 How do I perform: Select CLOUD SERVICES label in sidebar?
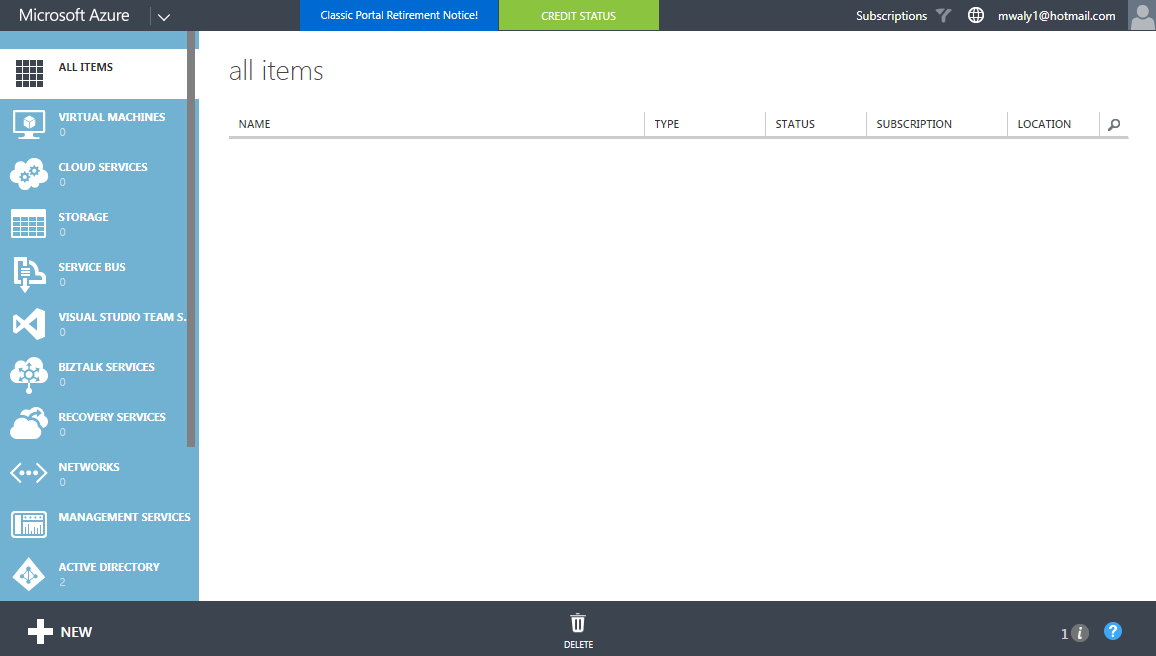(102, 167)
